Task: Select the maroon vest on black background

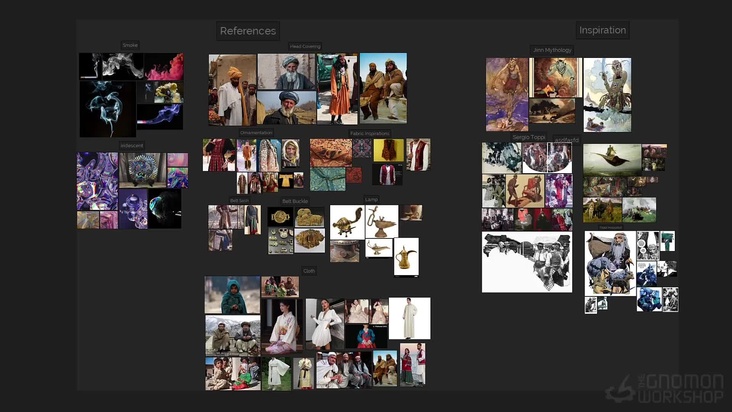Action: 387,175
